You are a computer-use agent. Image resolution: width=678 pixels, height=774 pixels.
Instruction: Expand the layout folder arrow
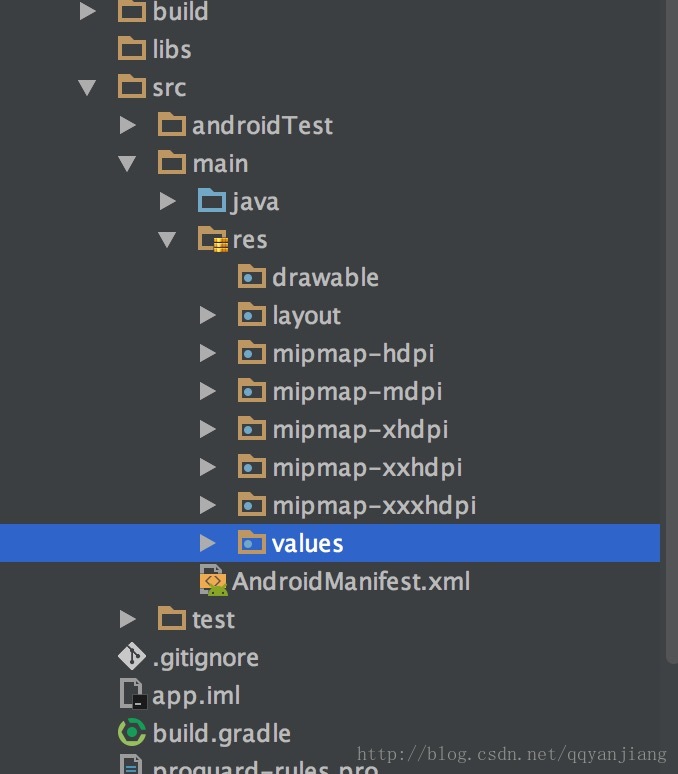pyautogui.click(x=207, y=315)
